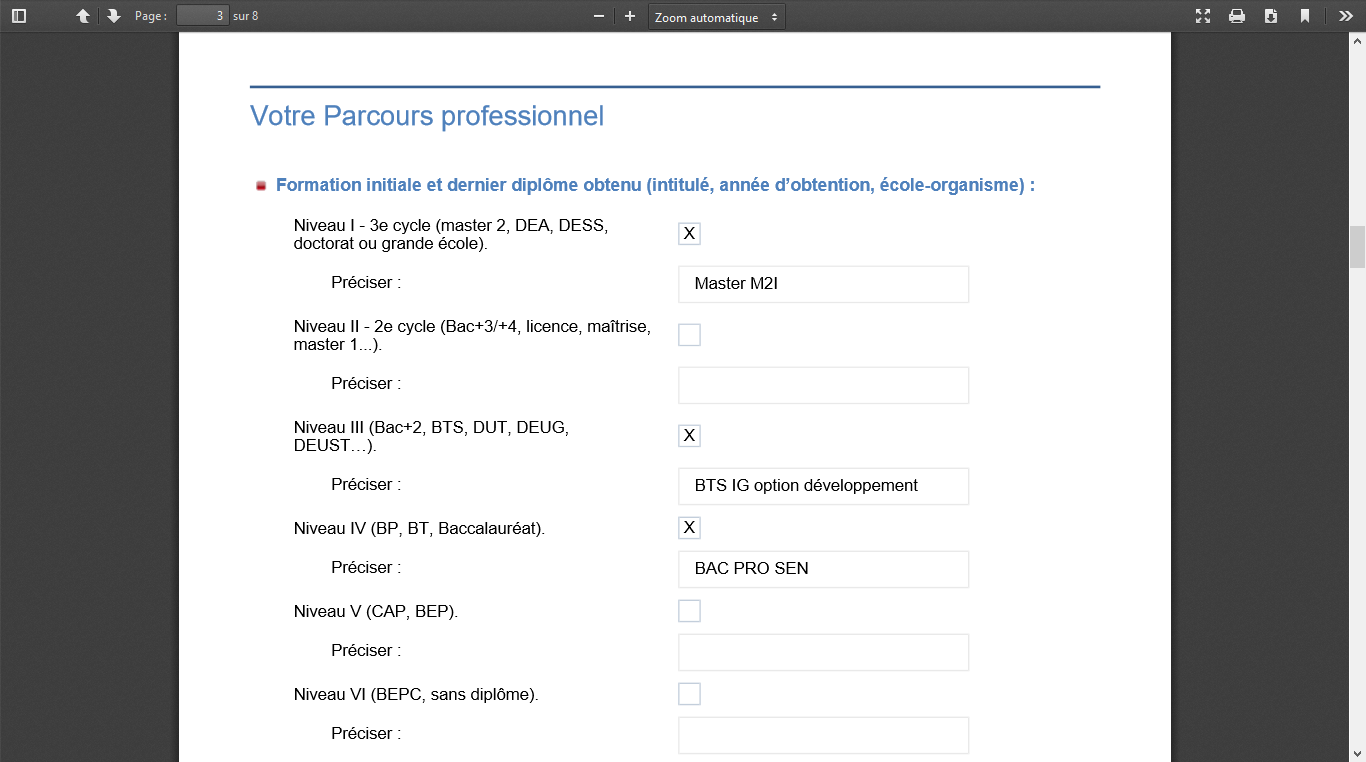The image size is (1366, 762).
Task: Switch to presentation fullscreen mode
Action: click(x=1203, y=16)
